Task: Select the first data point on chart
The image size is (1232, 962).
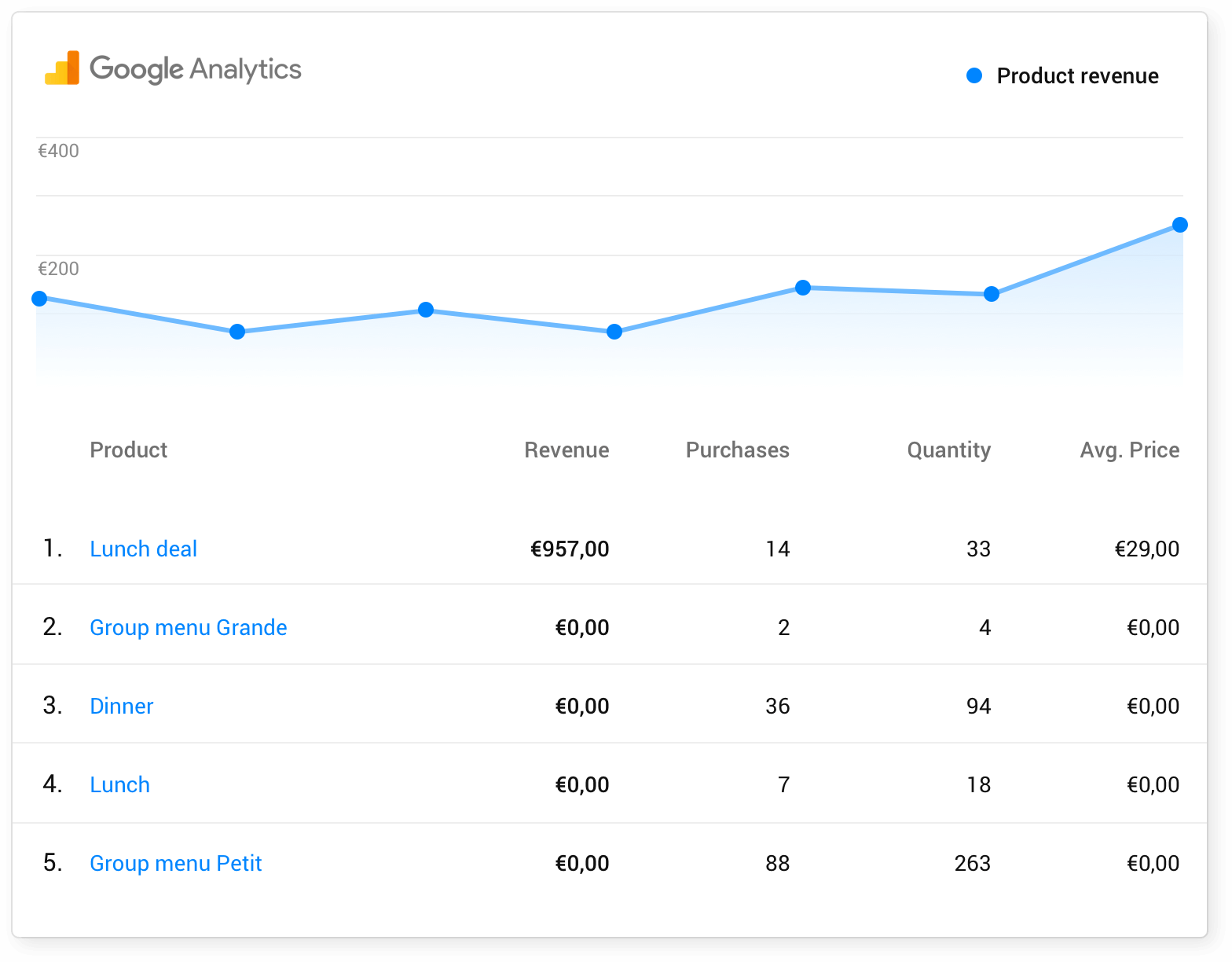Action: coord(39,299)
